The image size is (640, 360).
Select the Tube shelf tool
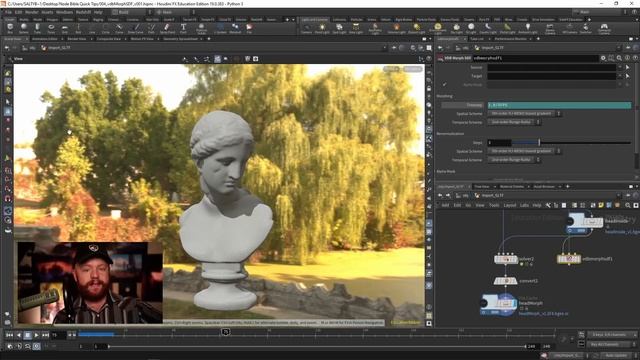point(37,29)
